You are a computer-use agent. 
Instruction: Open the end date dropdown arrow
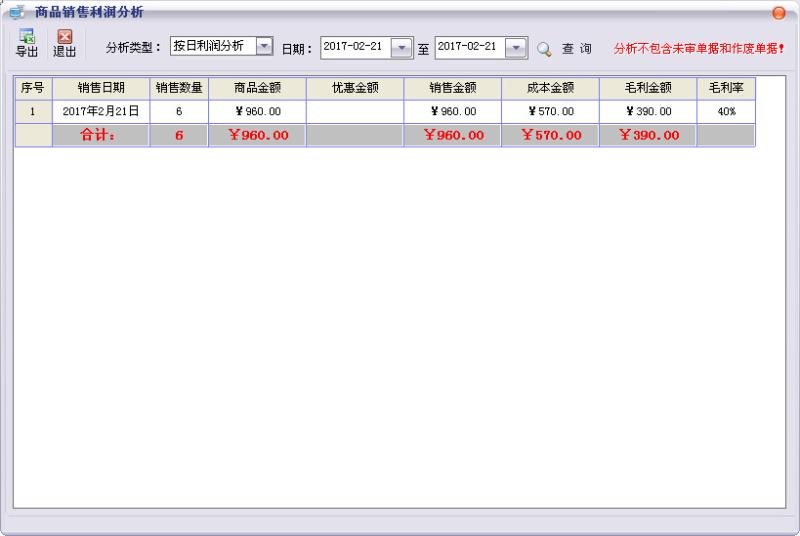(x=516, y=48)
